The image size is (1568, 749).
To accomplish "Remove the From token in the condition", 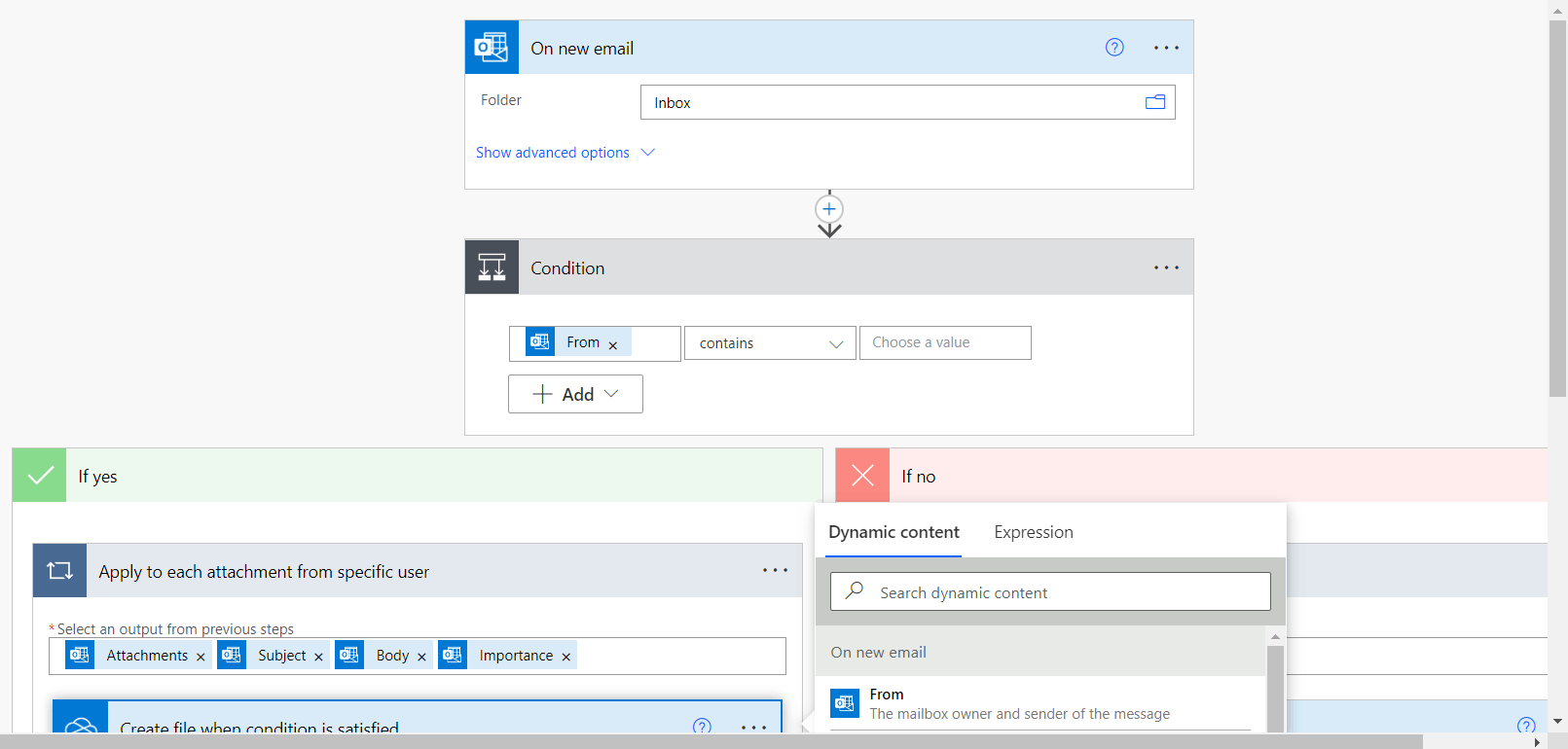I will (x=613, y=345).
